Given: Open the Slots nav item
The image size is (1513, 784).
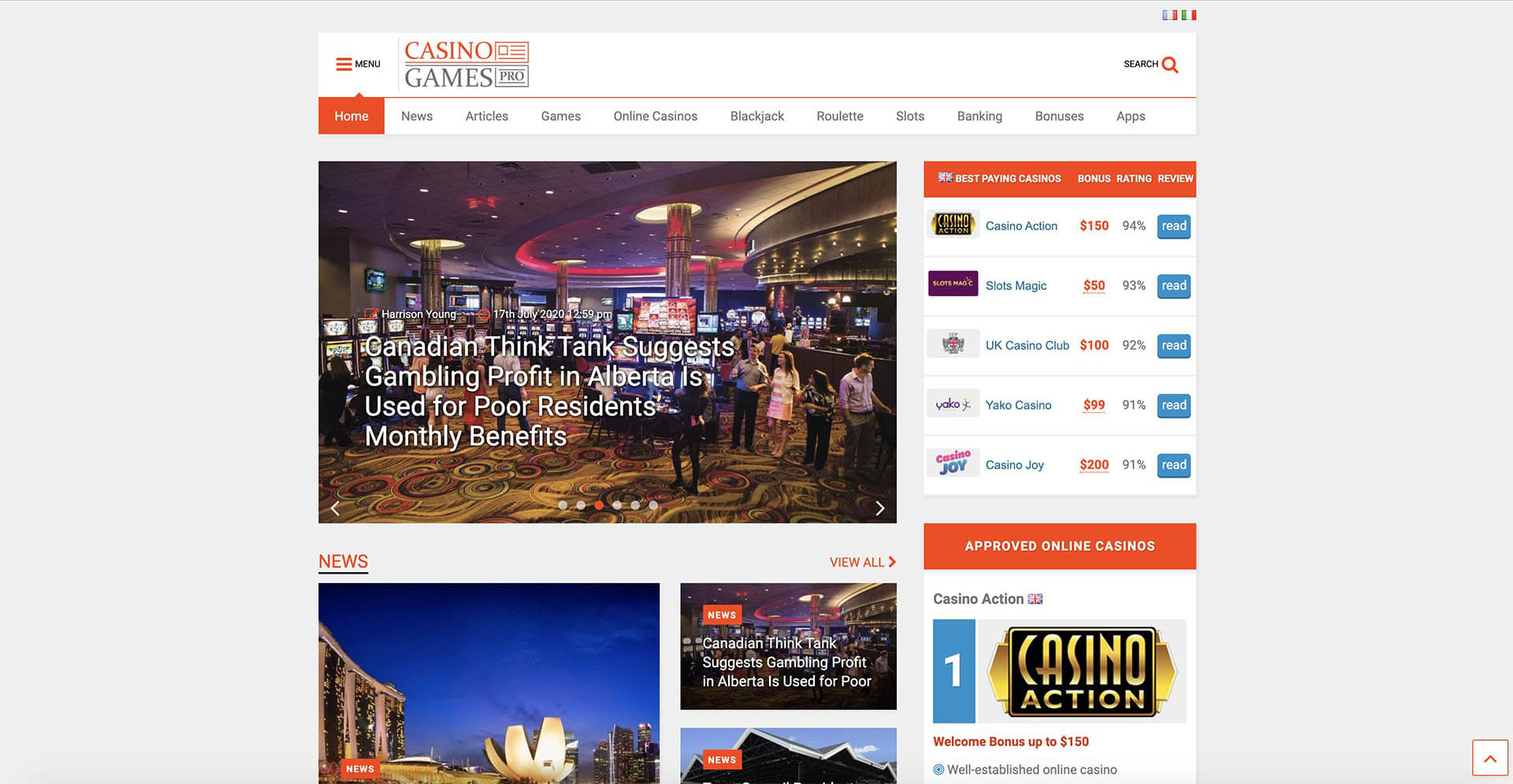Looking at the screenshot, I should click(910, 116).
